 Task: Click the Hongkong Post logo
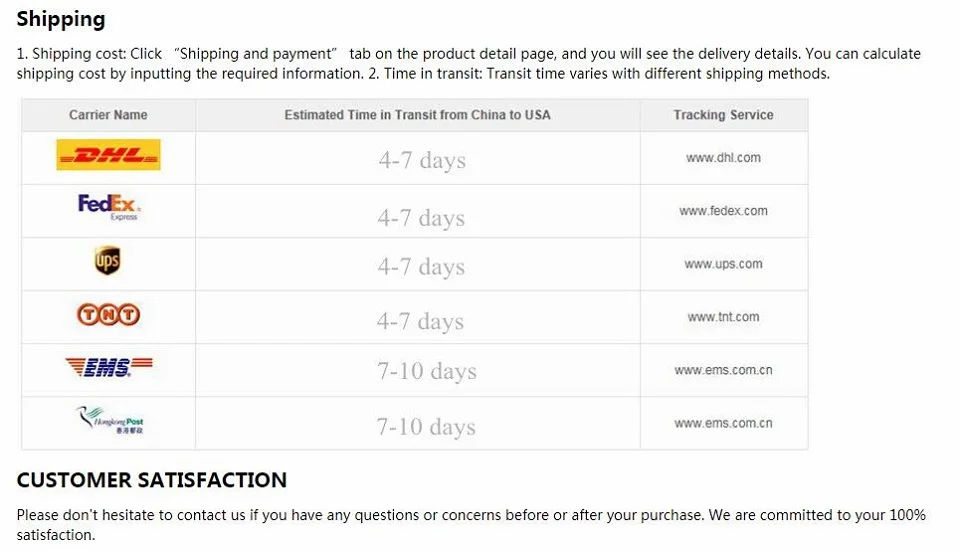point(109,420)
